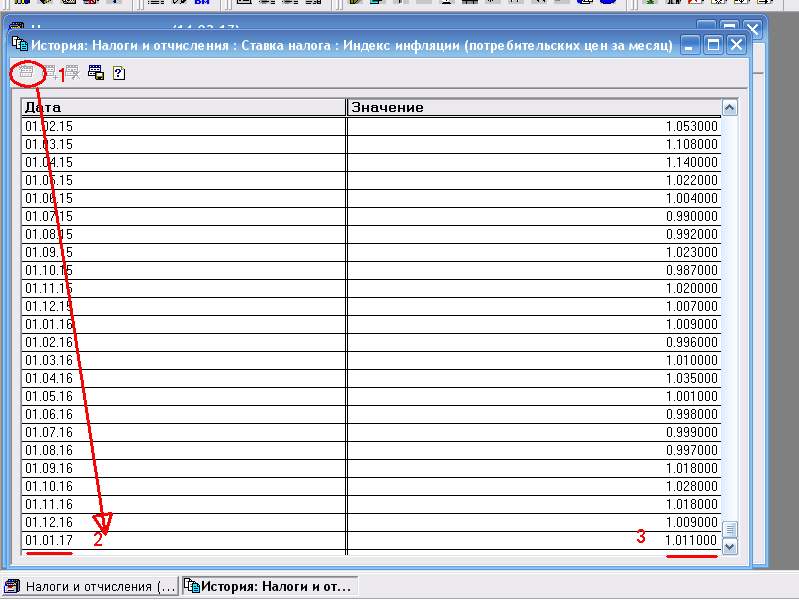The height and width of the screenshot is (600, 799).
Task: Select date cell 01.05.16
Action: pyautogui.click(x=183, y=396)
